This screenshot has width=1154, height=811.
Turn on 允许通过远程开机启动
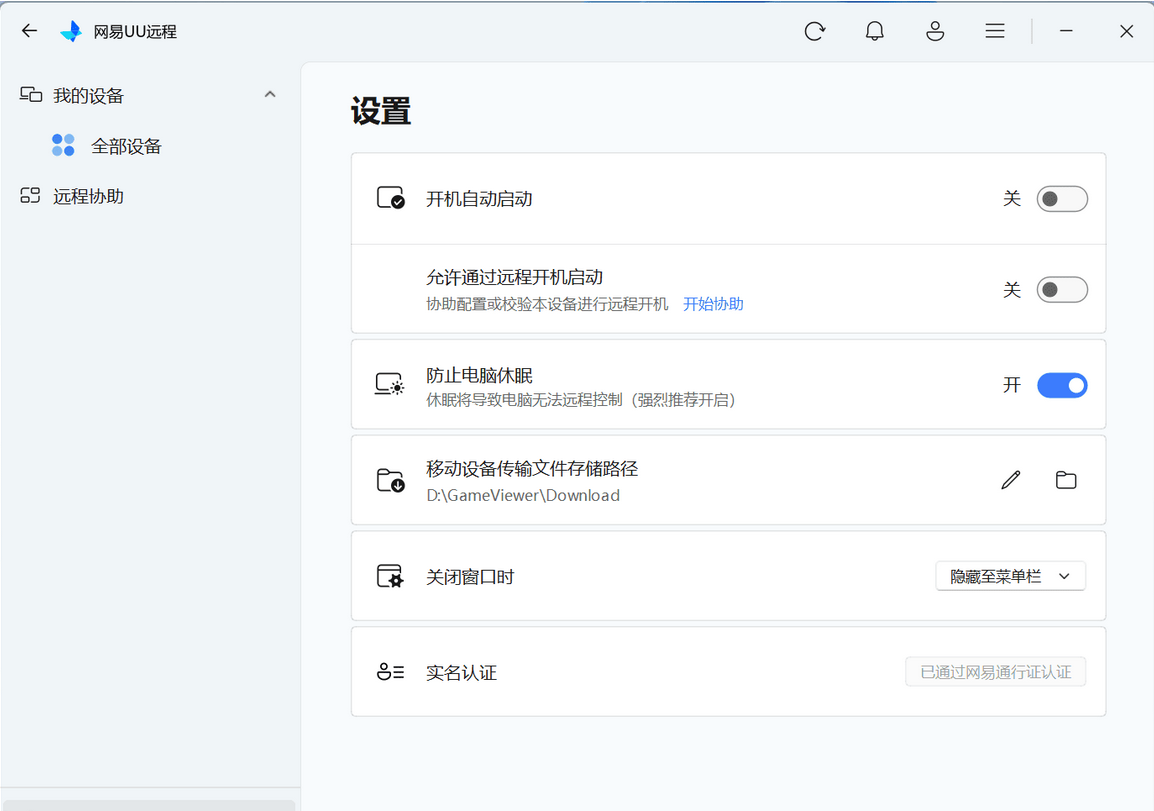[x=1062, y=289]
